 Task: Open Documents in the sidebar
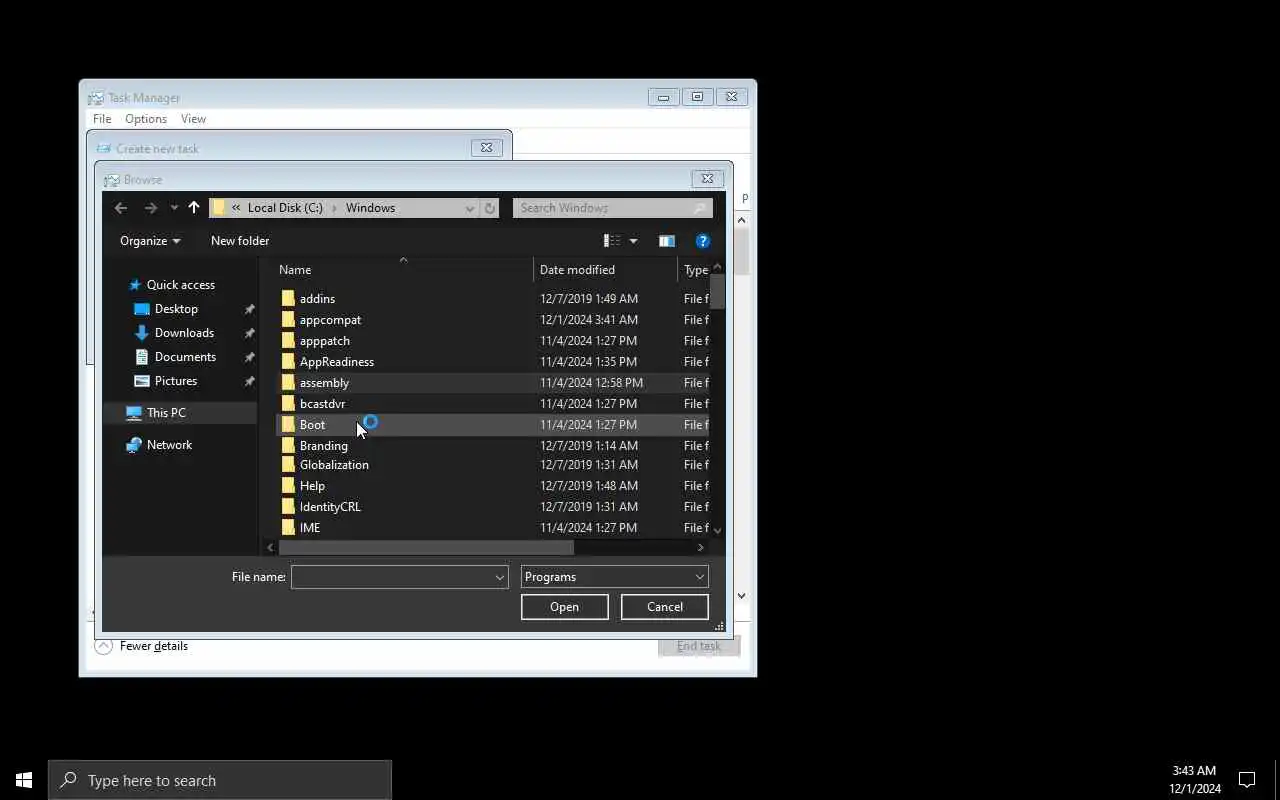pos(185,357)
